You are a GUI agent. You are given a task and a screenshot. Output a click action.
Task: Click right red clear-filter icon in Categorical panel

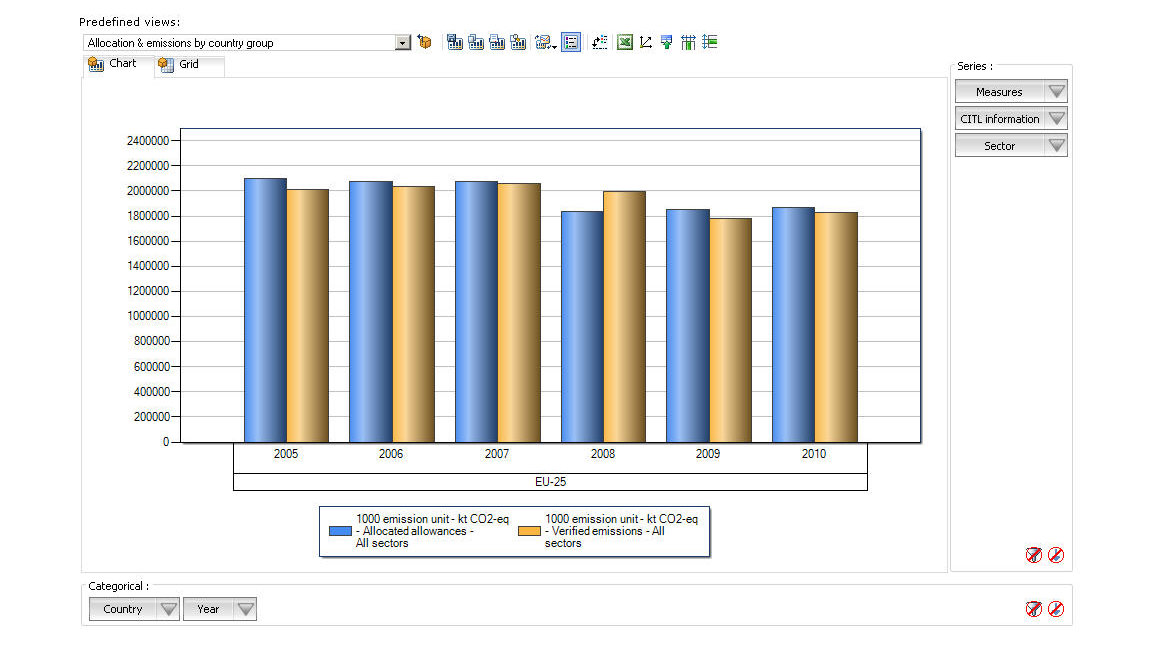pos(1056,609)
